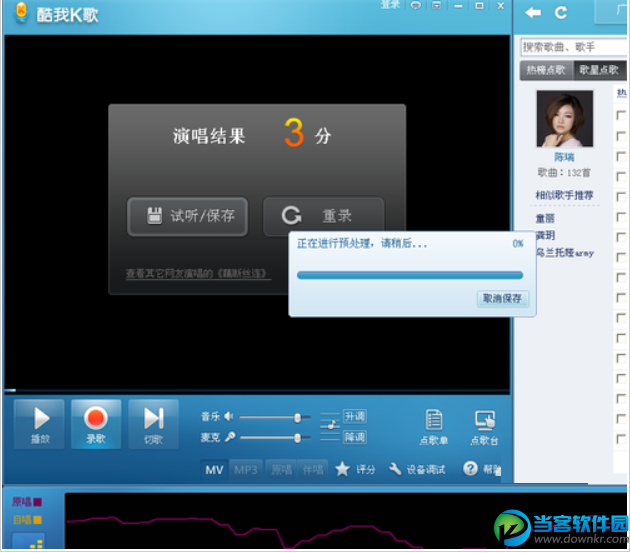
Task: Adjust the 音乐 volume slider
Action: pyautogui.click(x=275, y=418)
